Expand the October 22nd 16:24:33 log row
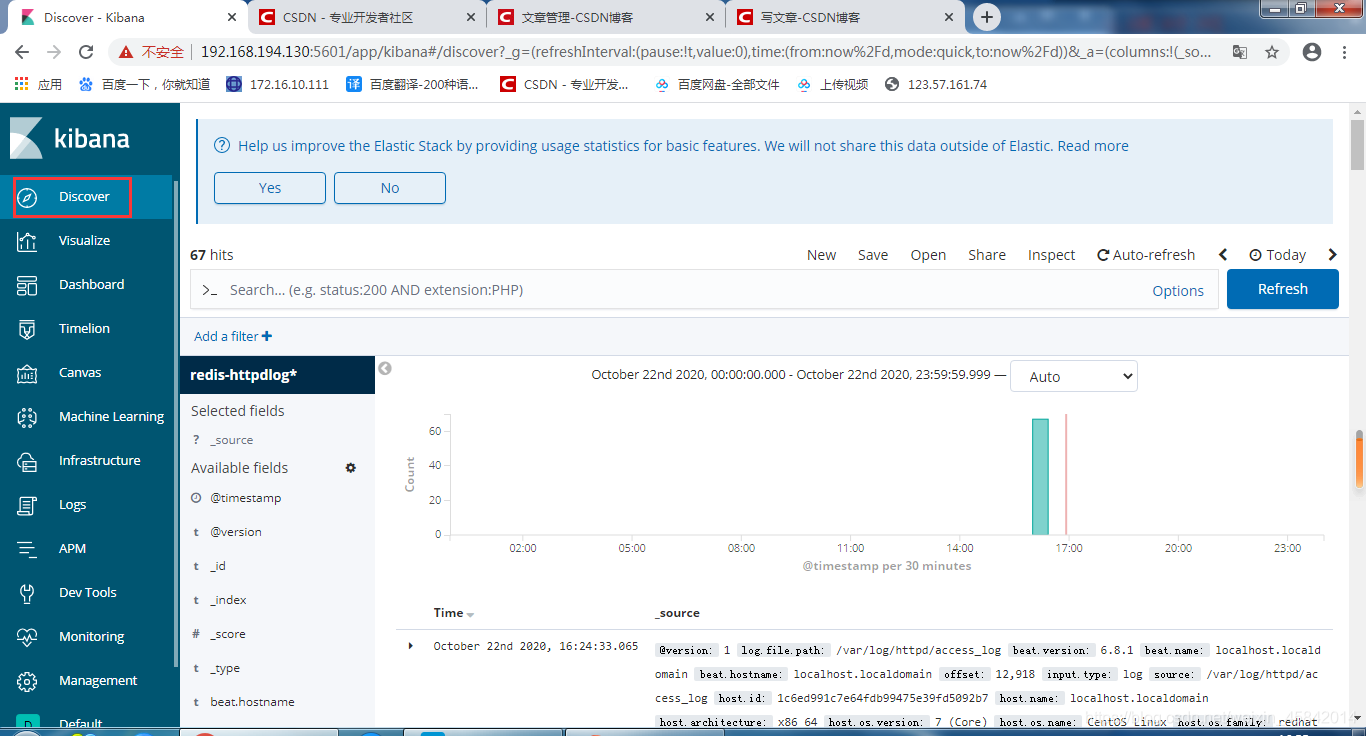Viewport: 1366px width, 736px height. pos(410,646)
